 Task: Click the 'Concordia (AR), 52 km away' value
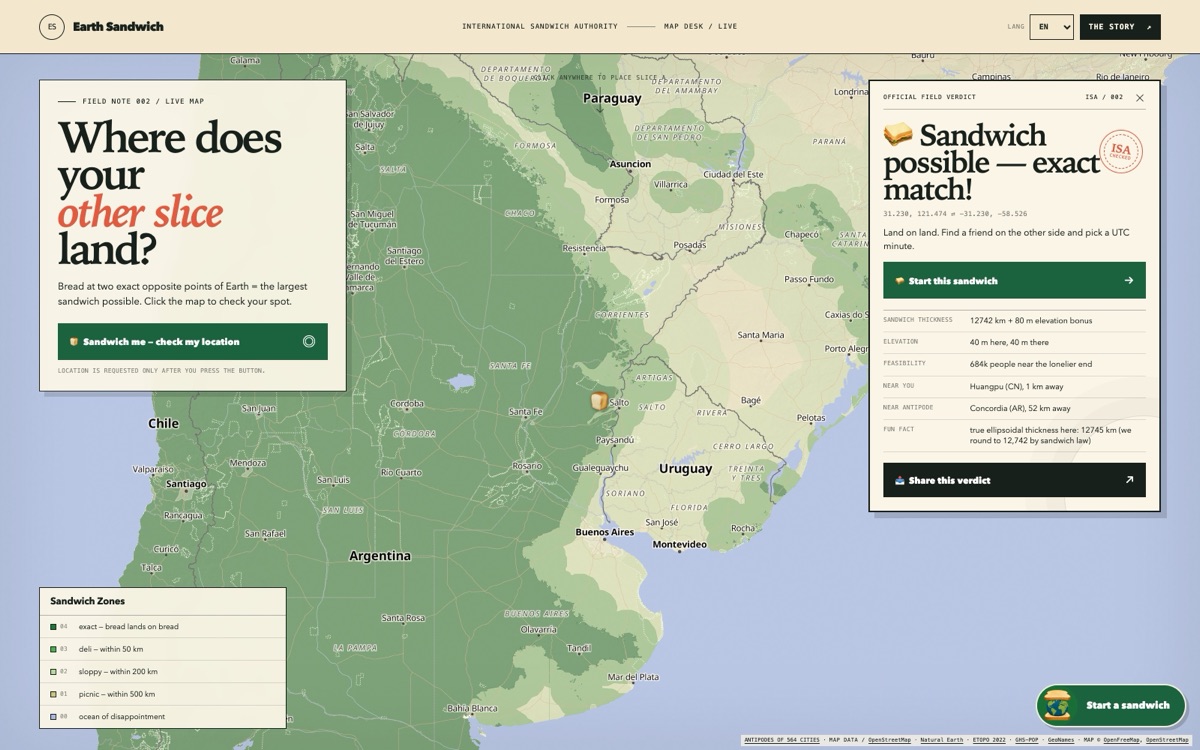tap(1020, 408)
